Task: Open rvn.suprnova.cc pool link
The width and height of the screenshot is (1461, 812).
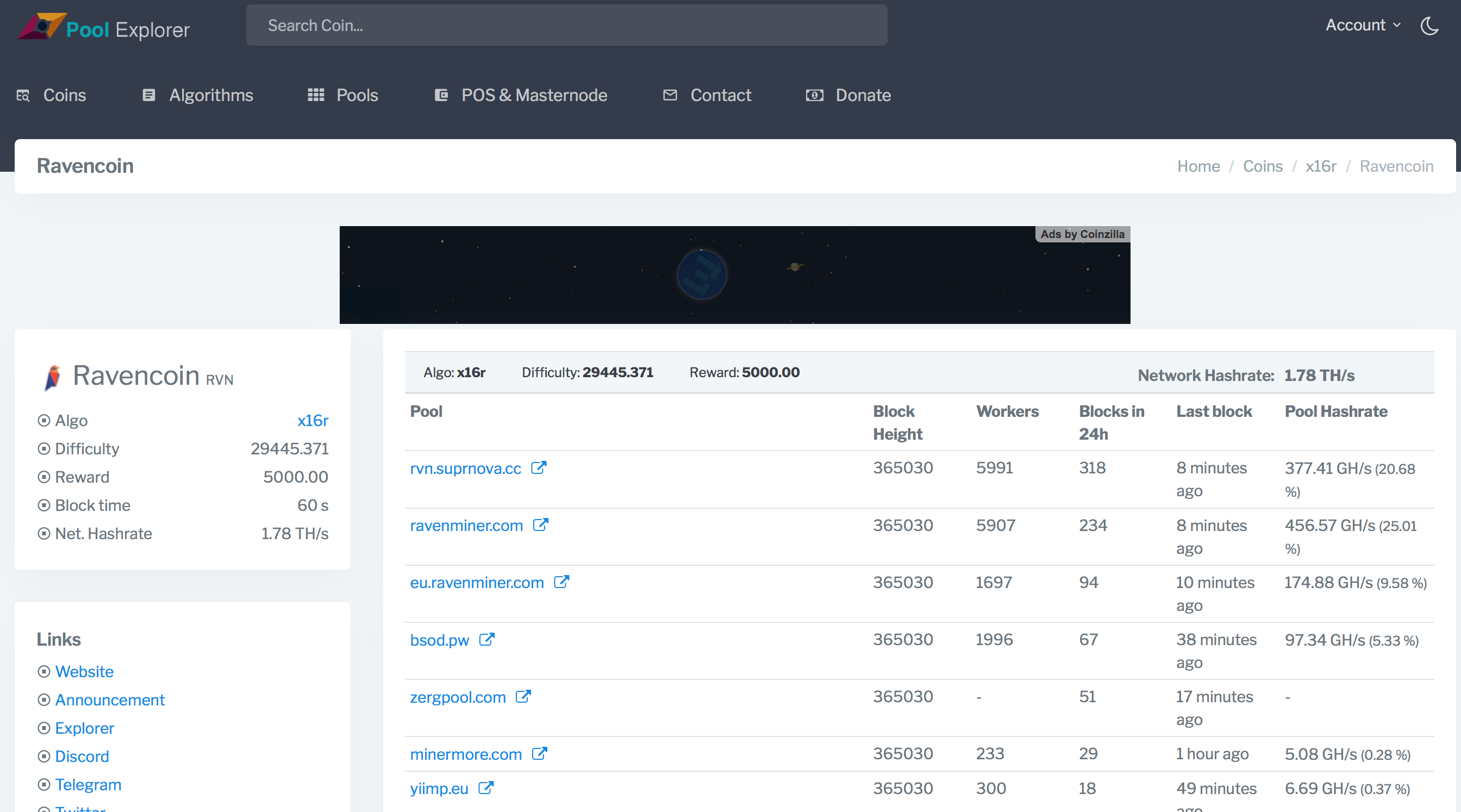Action: [x=465, y=469]
